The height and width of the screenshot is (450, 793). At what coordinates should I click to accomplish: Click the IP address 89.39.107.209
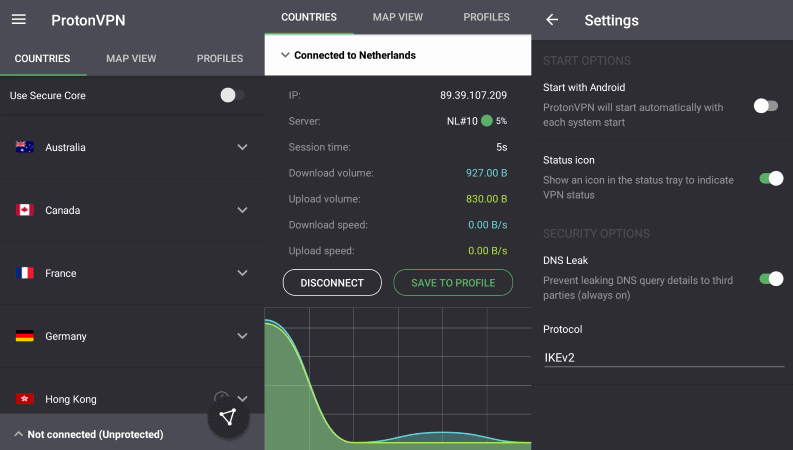(x=473, y=95)
